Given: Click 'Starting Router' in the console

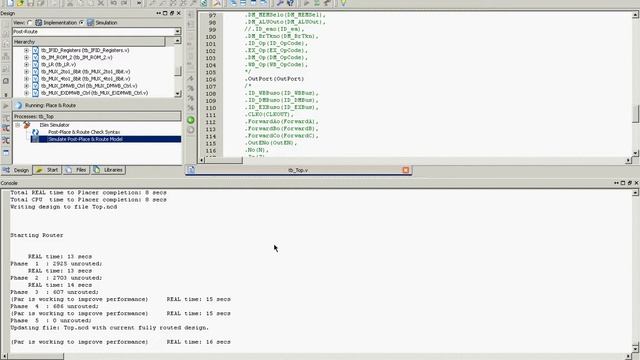Looking at the screenshot, I should (x=37, y=235).
